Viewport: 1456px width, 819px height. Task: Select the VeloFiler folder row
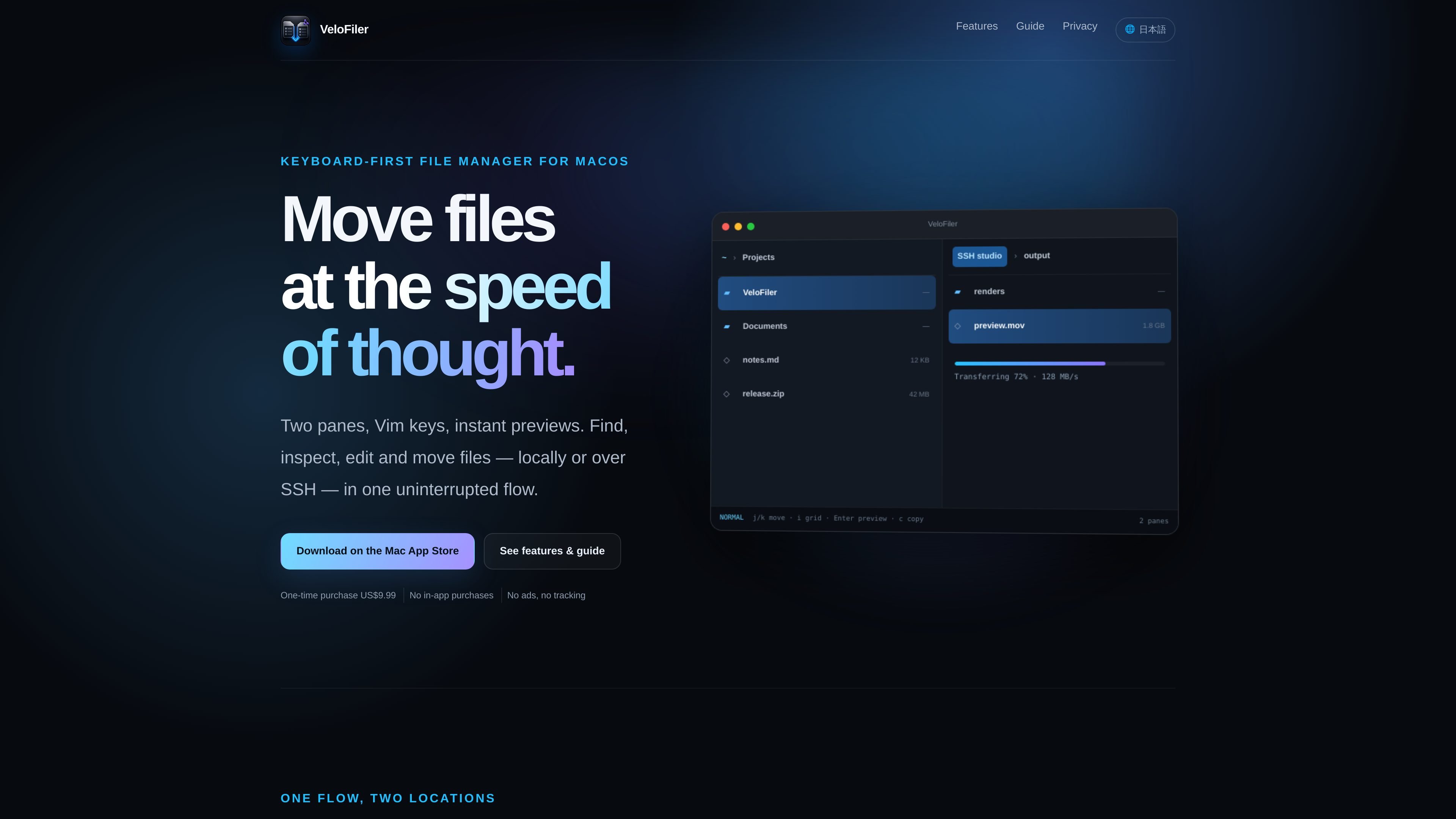pyautogui.click(x=826, y=293)
